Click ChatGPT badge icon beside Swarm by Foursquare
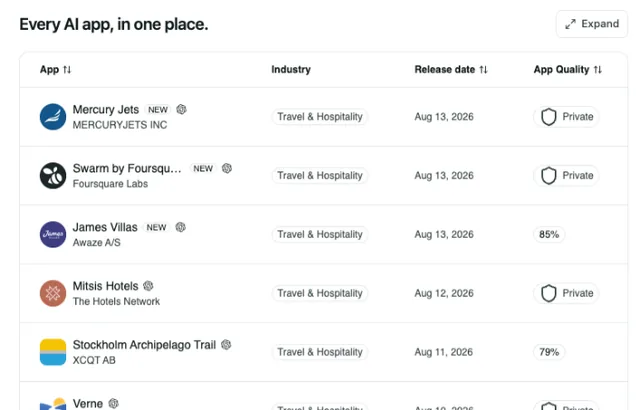640x410 pixels. (x=227, y=168)
